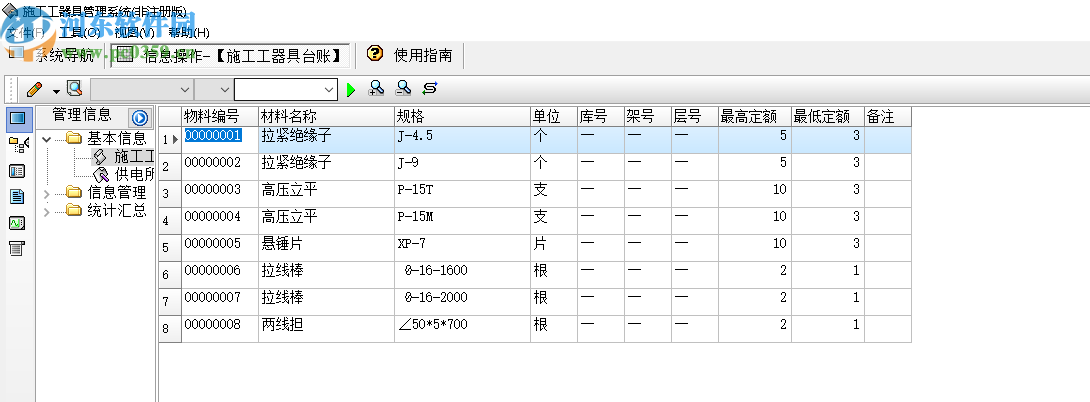Click the XP-7 specification cell
The width and height of the screenshot is (1090, 402).
(462, 248)
